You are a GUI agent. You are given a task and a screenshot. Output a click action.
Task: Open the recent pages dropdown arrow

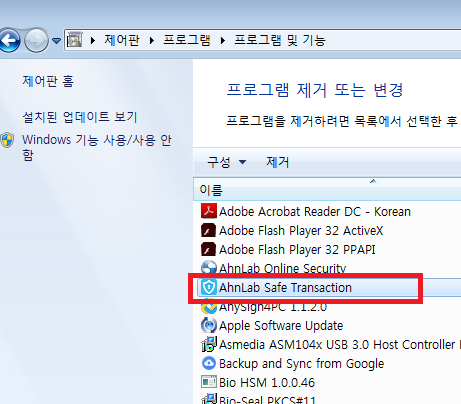point(57,41)
